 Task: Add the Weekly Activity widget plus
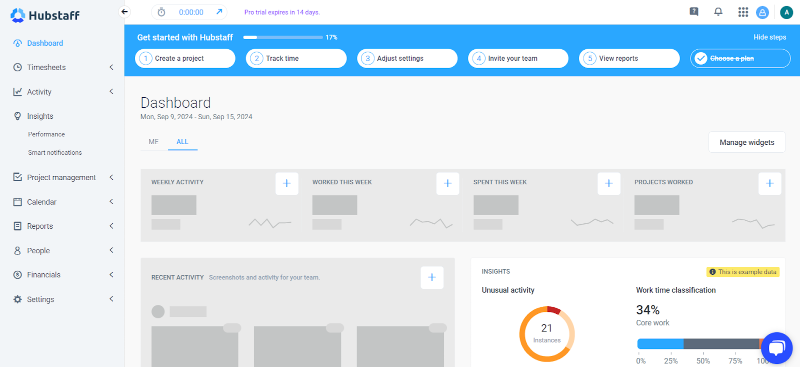[287, 184]
